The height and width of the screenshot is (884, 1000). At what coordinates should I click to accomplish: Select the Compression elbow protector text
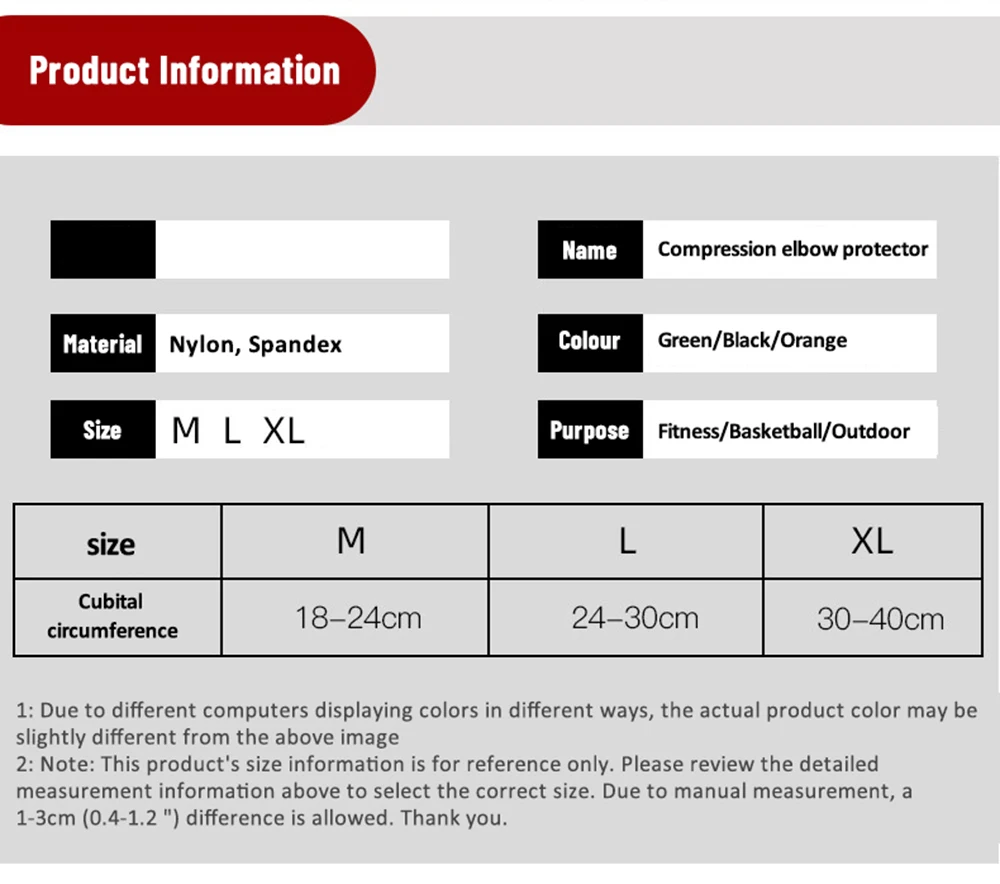tap(792, 250)
